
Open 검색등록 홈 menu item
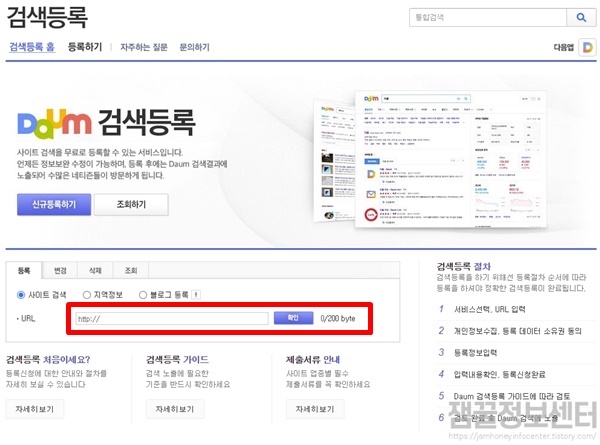click(32, 47)
